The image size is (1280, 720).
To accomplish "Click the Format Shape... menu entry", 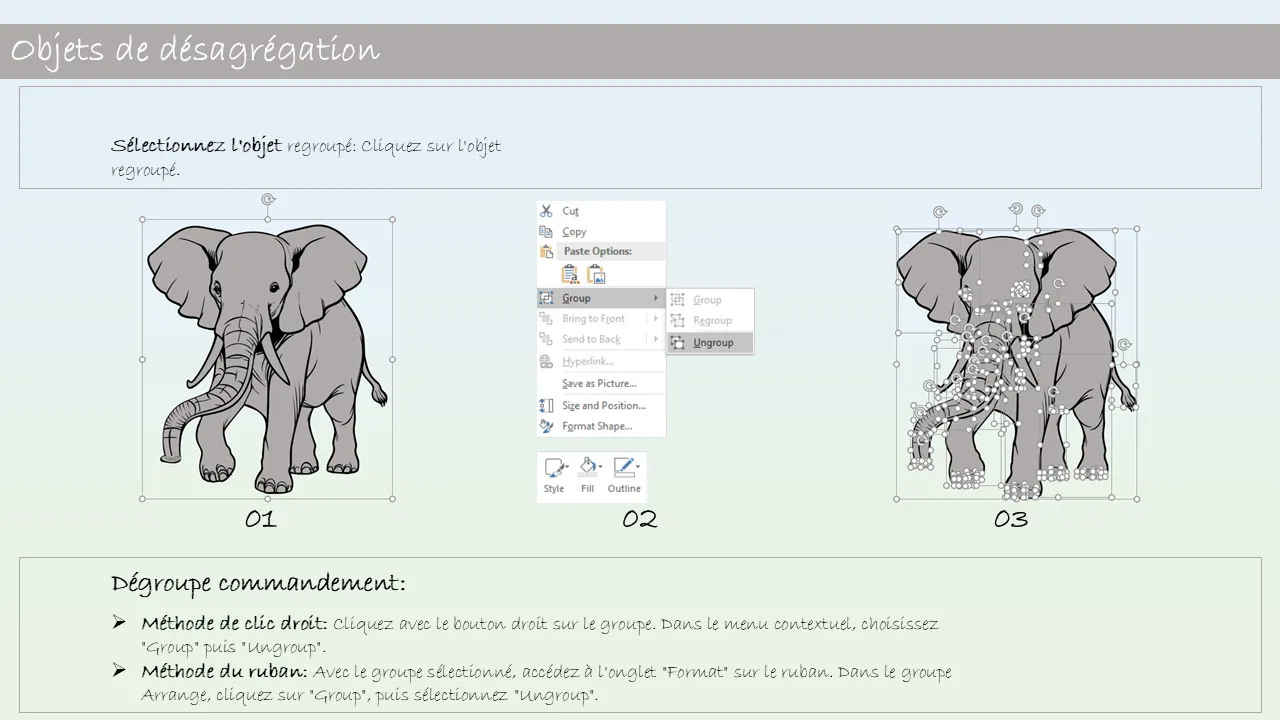I will (x=596, y=426).
